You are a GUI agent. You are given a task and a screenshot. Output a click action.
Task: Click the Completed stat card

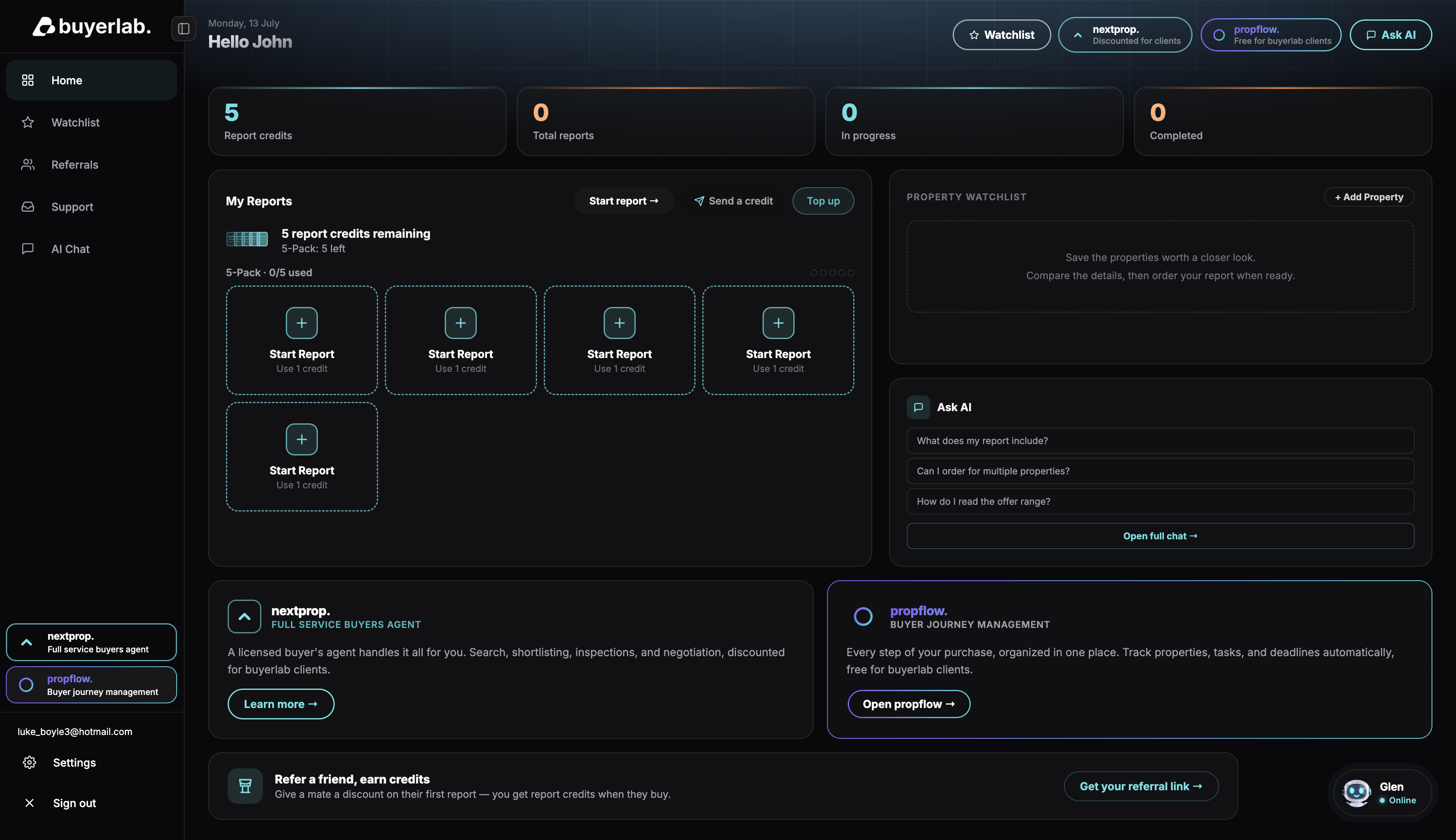(1282, 121)
